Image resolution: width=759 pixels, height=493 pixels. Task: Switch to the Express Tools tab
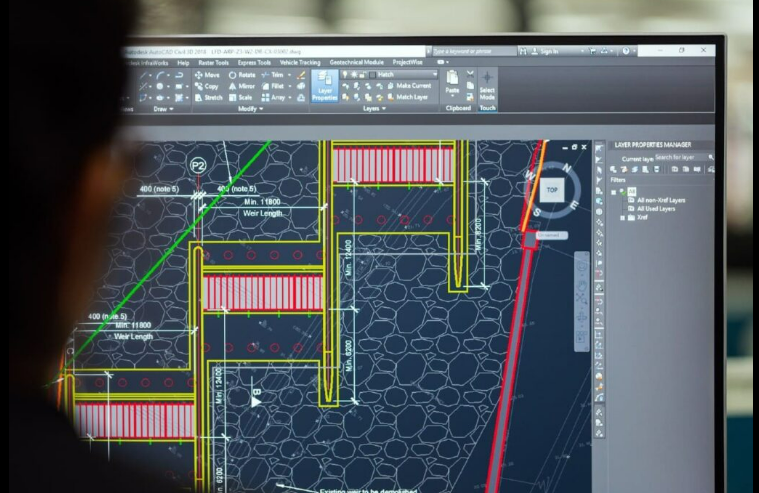(254, 62)
